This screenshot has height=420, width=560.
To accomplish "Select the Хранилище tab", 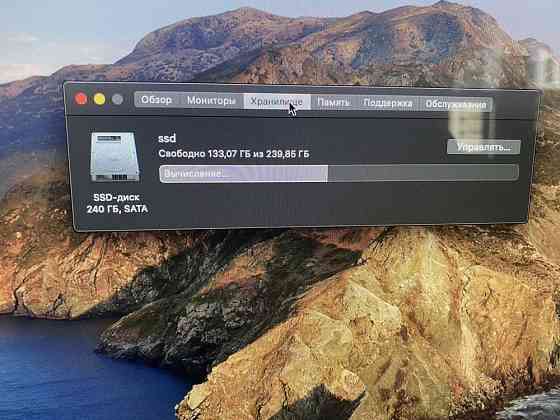I will point(277,102).
